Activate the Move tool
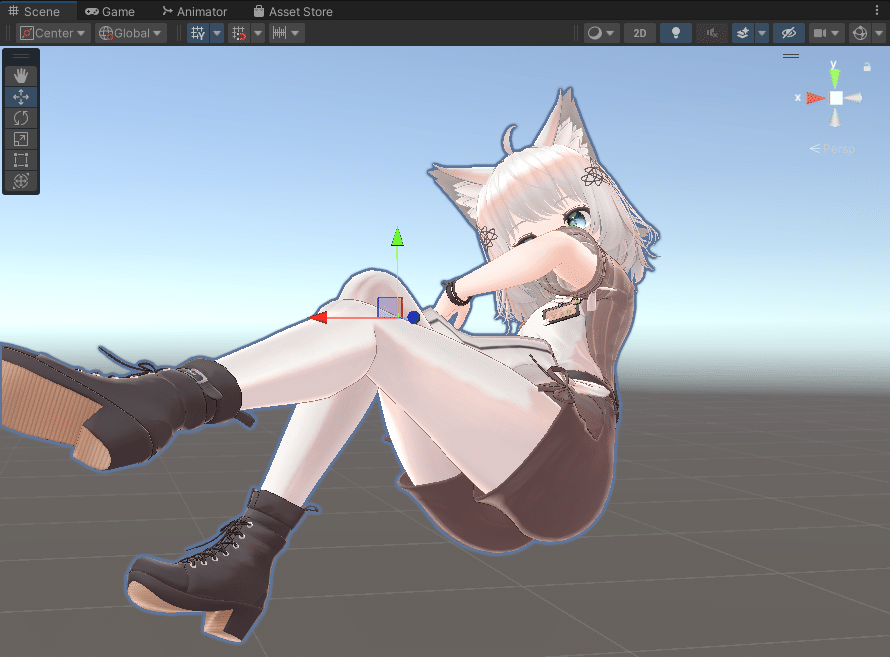Screen dimensions: 890x657 [x=20, y=96]
